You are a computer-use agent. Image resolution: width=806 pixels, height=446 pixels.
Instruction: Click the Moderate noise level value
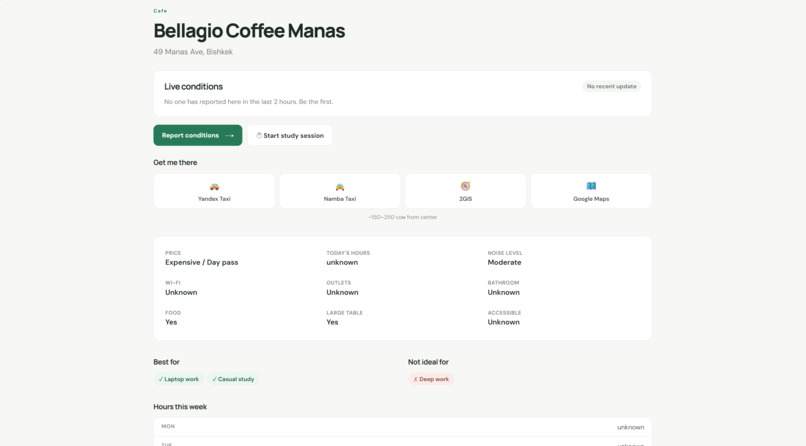tap(504, 263)
